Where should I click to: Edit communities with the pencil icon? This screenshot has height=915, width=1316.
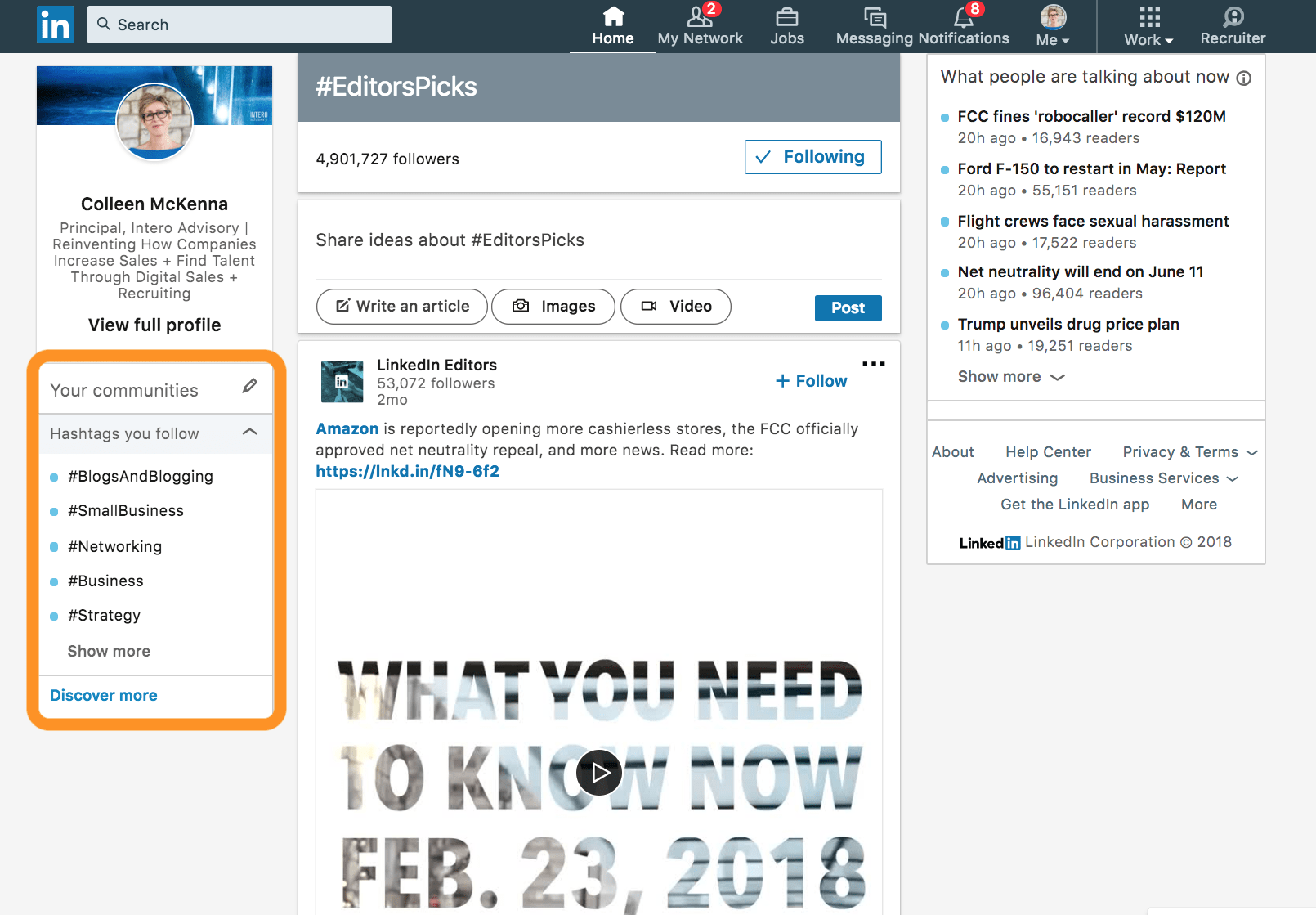pyautogui.click(x=250, y=386)
